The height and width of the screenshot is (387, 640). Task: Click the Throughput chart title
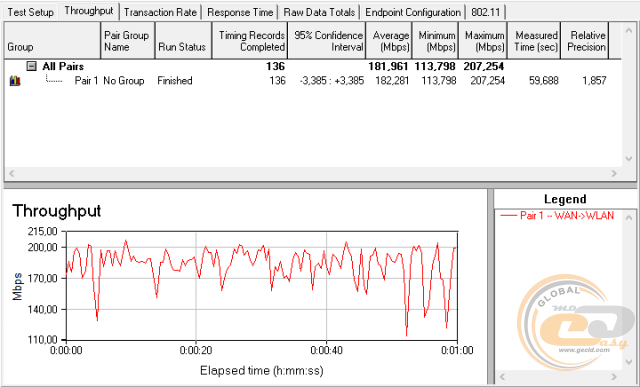point(57,211)
